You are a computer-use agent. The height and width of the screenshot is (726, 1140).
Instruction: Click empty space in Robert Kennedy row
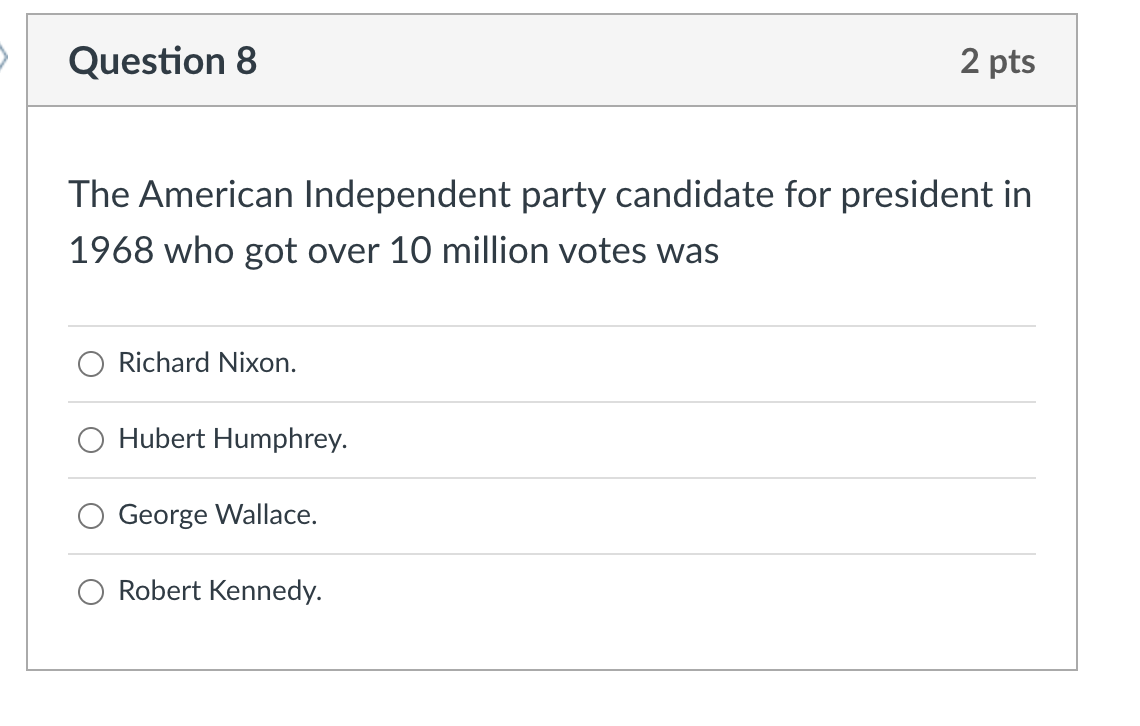tap(676, 592)
